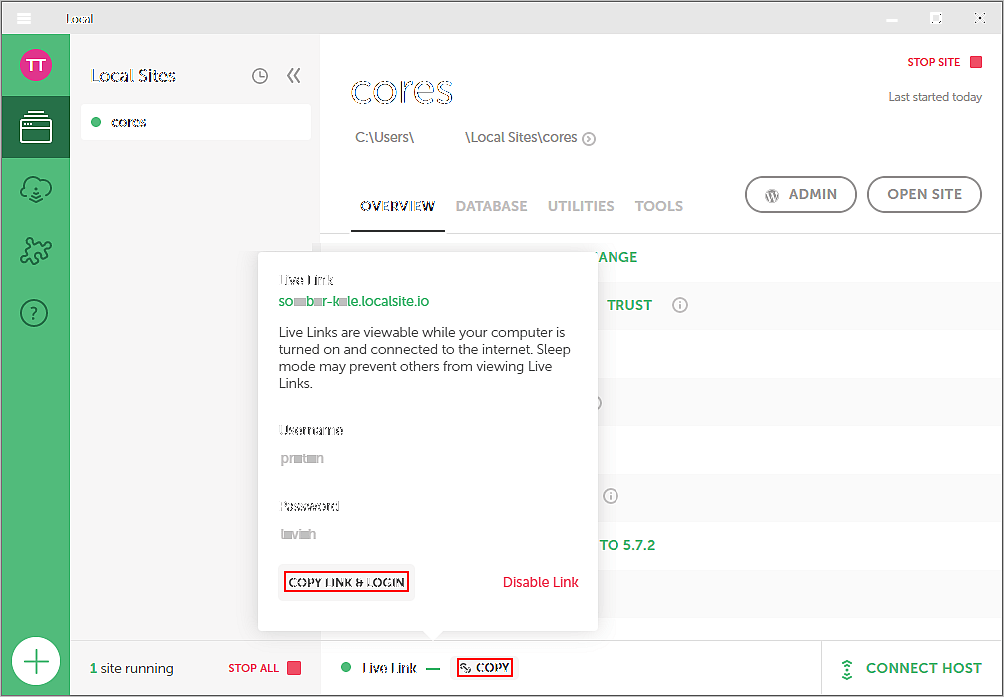The image size is (1004, 697).
Task: Click Stop All to halt sites
Action: [264, 668]
